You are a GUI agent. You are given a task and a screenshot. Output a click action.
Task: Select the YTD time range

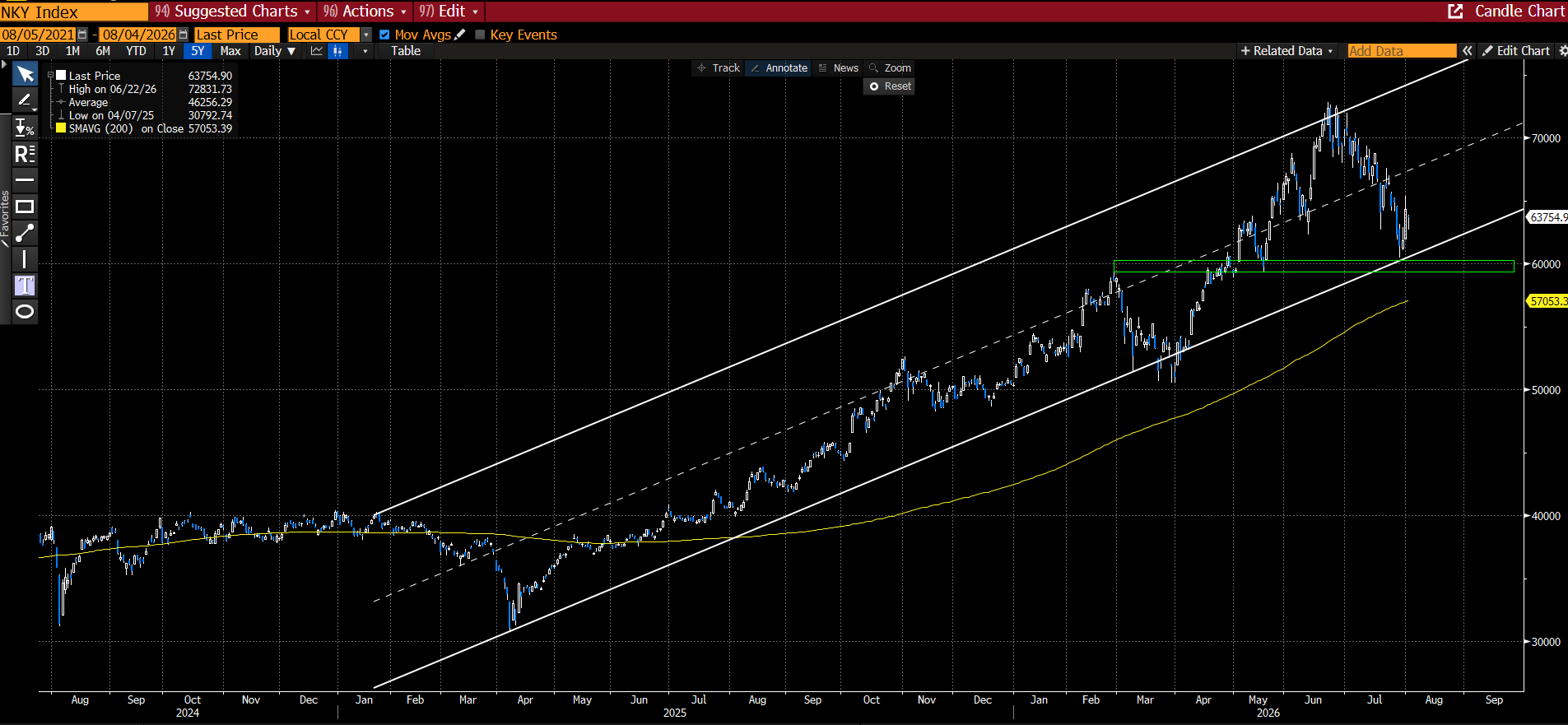coord(136,51)
